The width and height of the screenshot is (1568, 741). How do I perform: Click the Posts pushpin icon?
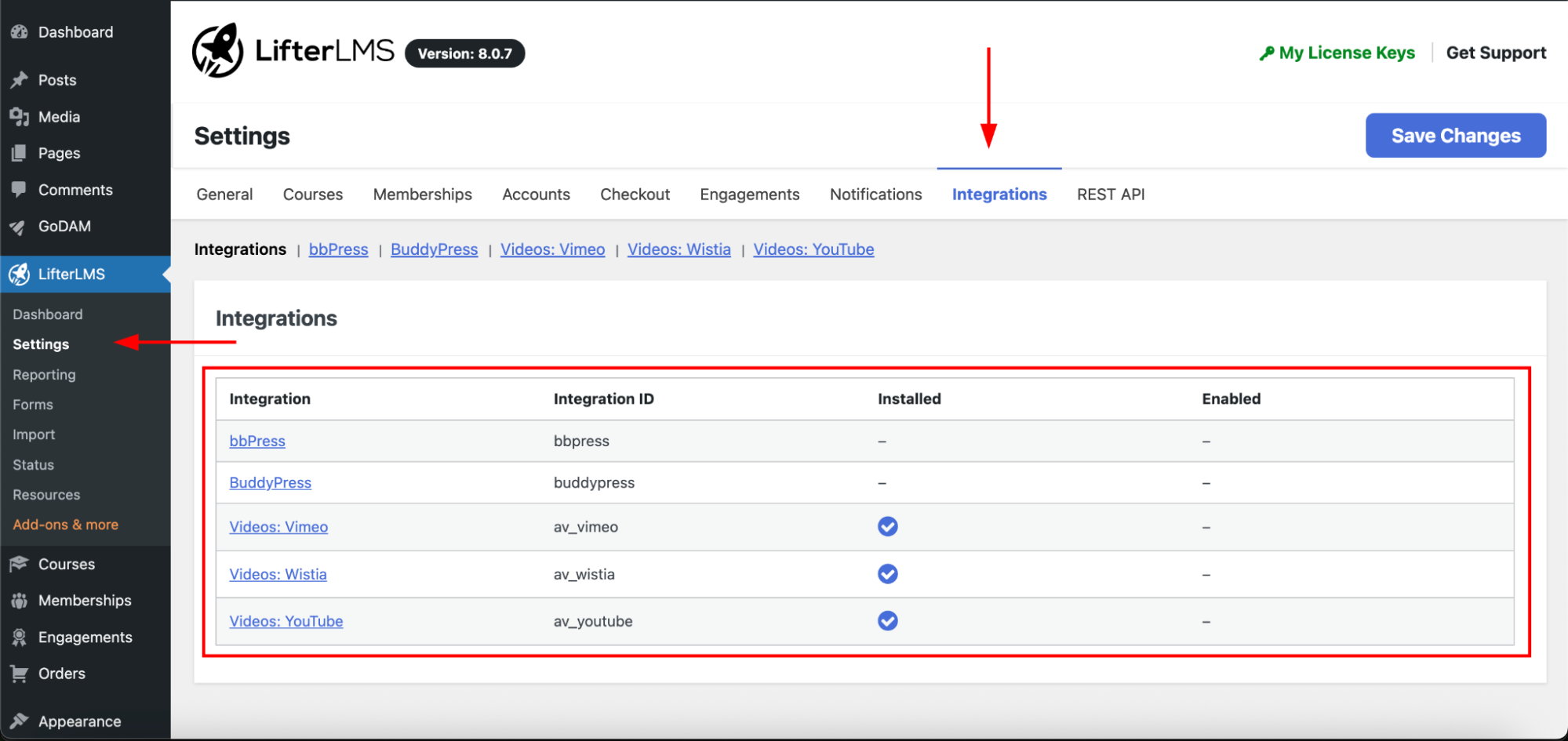[x=19, y=80]
